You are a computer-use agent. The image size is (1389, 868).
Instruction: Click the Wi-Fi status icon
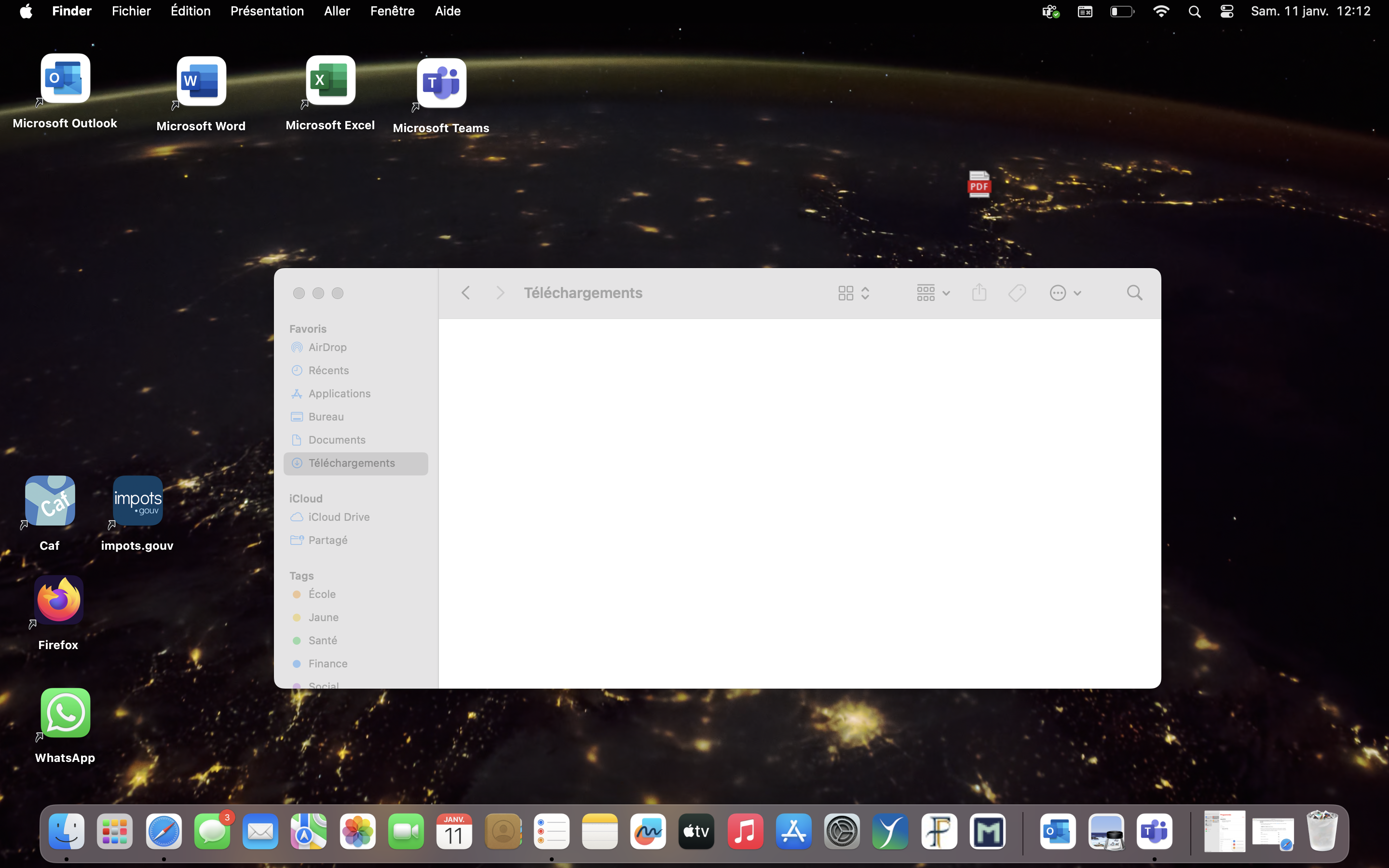pos(1160,12)
